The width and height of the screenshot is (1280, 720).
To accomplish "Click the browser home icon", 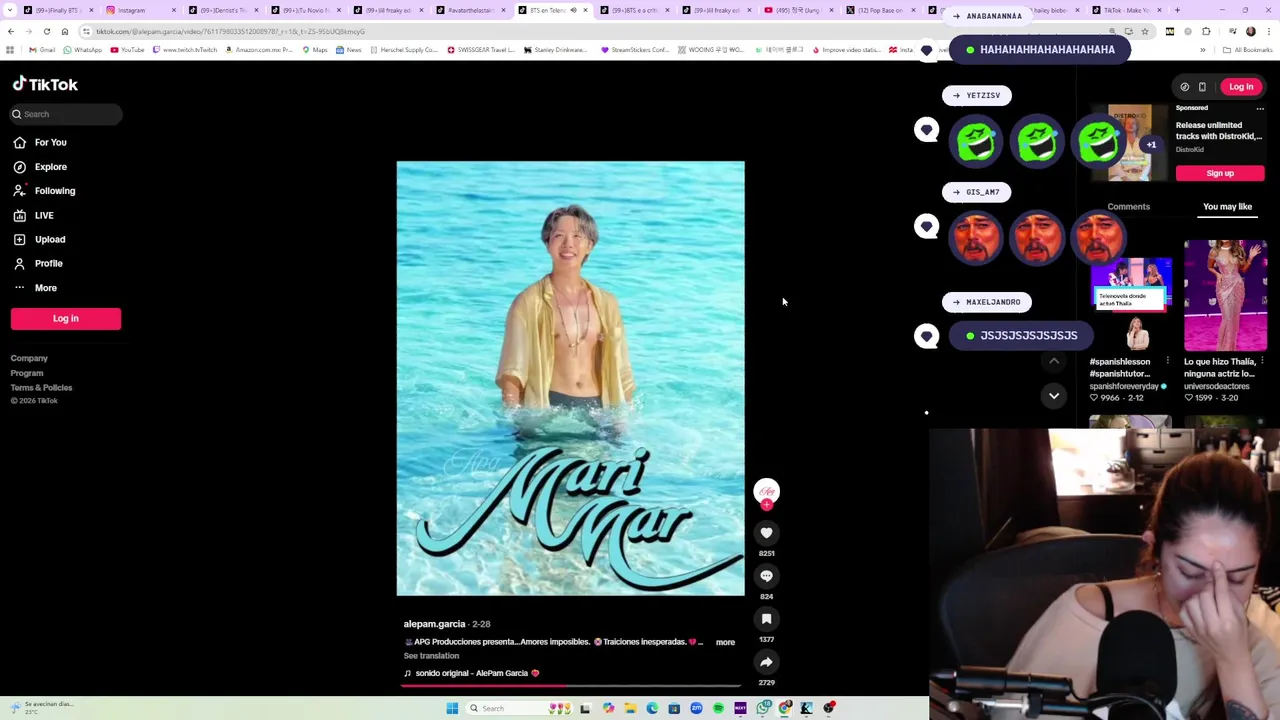I will click(x=65, y=32).
